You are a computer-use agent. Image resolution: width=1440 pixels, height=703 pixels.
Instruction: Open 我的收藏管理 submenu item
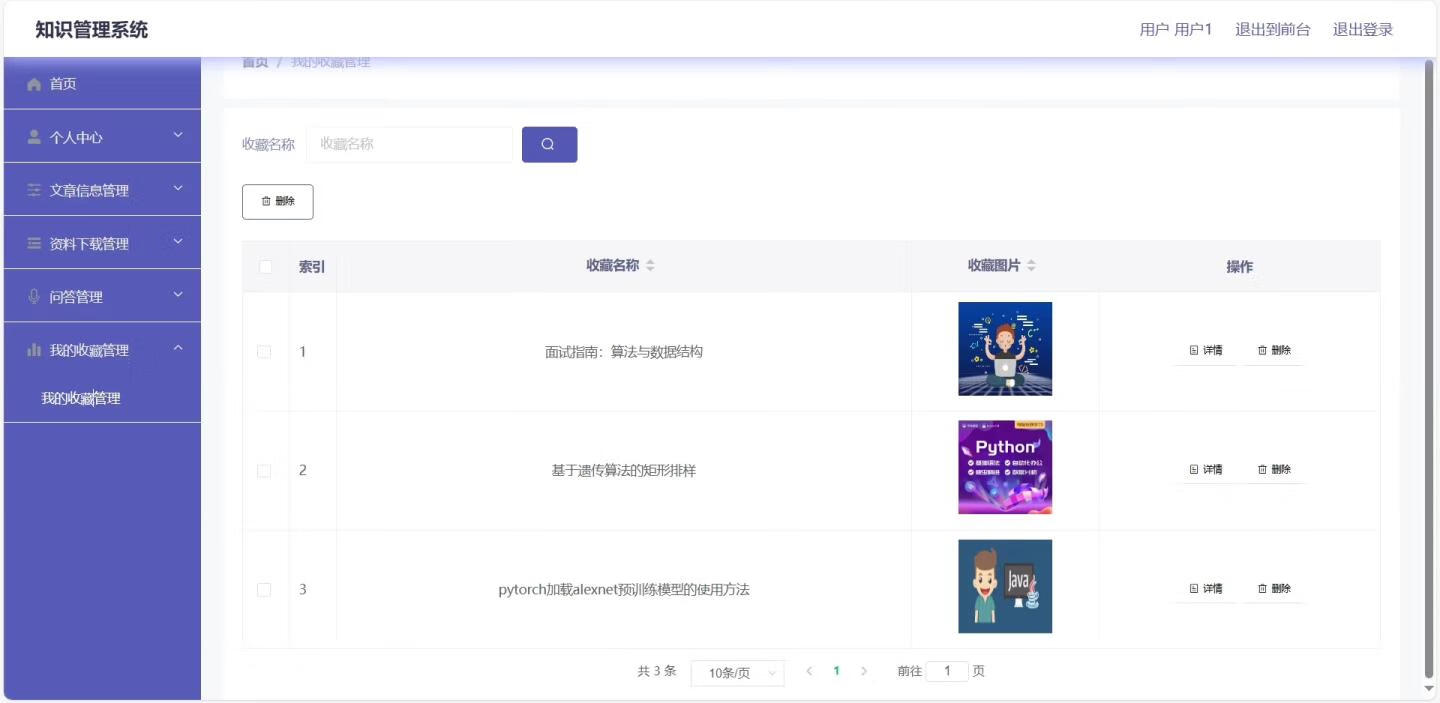pyautogui.click(x=81, y=398)
